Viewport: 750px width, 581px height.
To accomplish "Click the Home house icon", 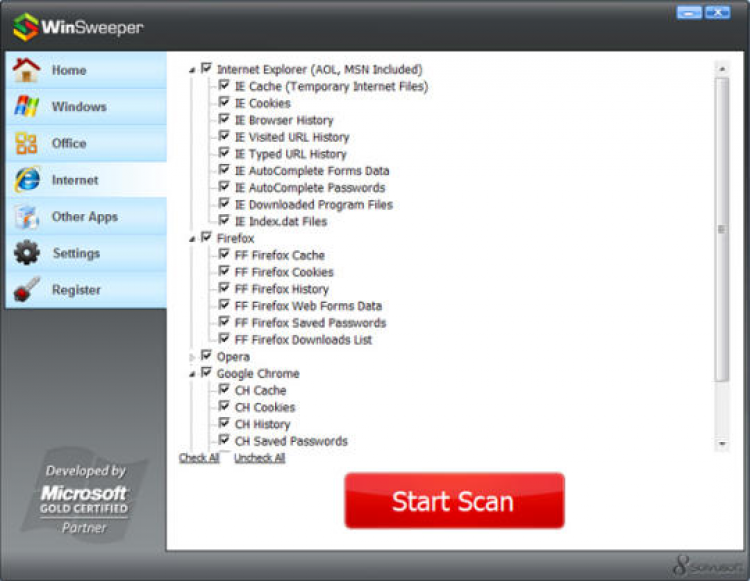I will tap(26, 70).
